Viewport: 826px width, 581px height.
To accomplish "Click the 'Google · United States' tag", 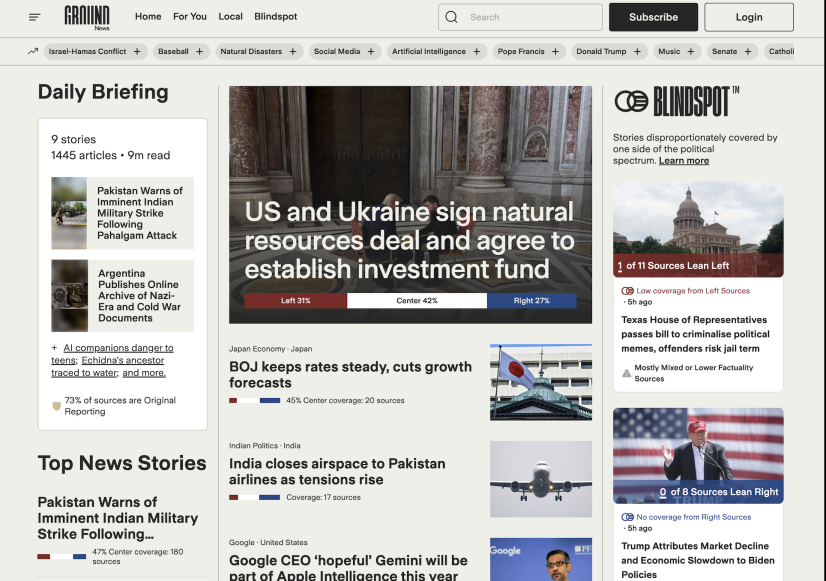I will point(268,543).
